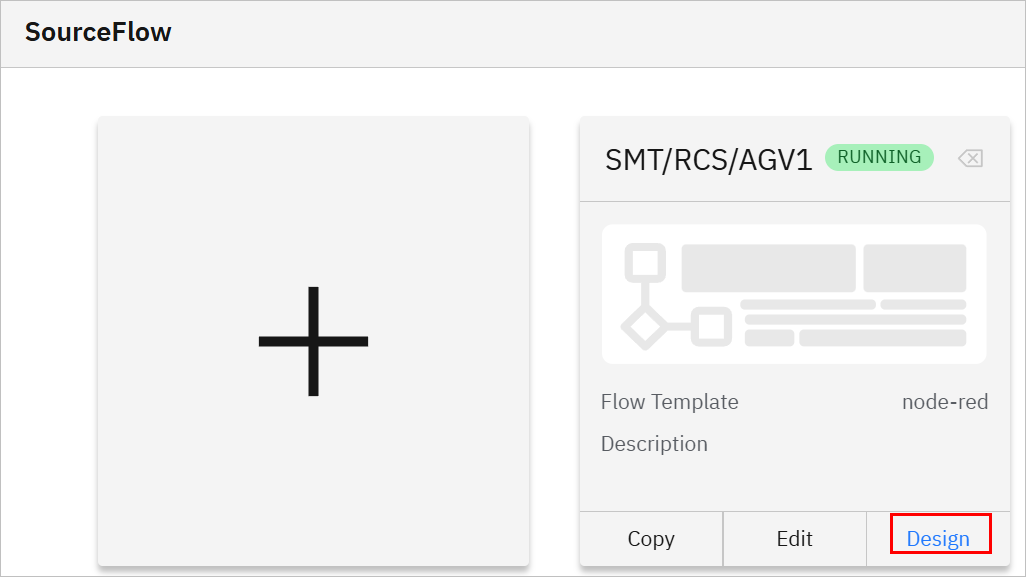
Task: Edit the SMT/RCS/AGV1 flow
Action: point(794,538)
